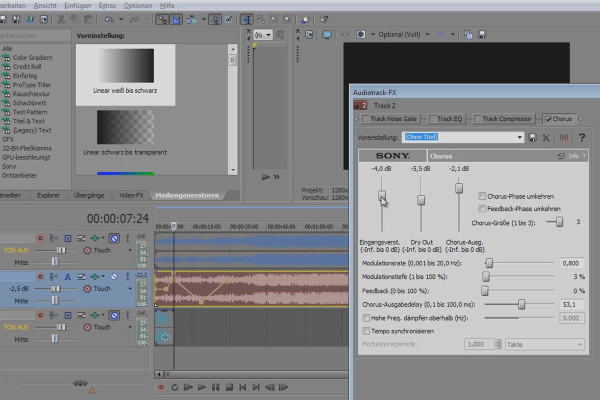Viewport: 600px width, 400px height.
Task: Click the Pause button in transport bar
Action: (x=215, y=387)
